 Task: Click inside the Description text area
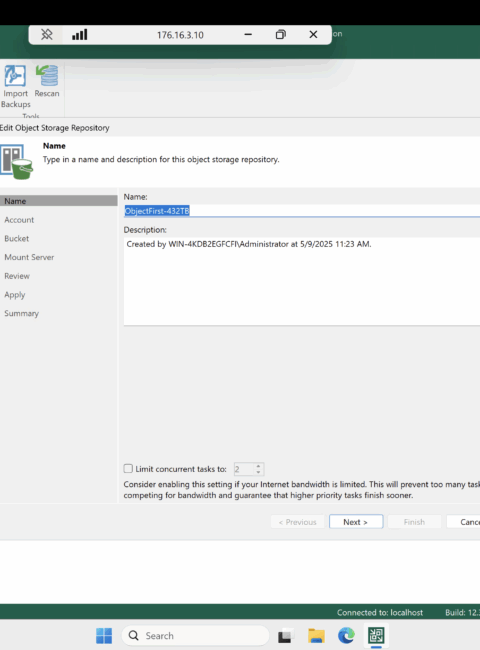point(302,281)
